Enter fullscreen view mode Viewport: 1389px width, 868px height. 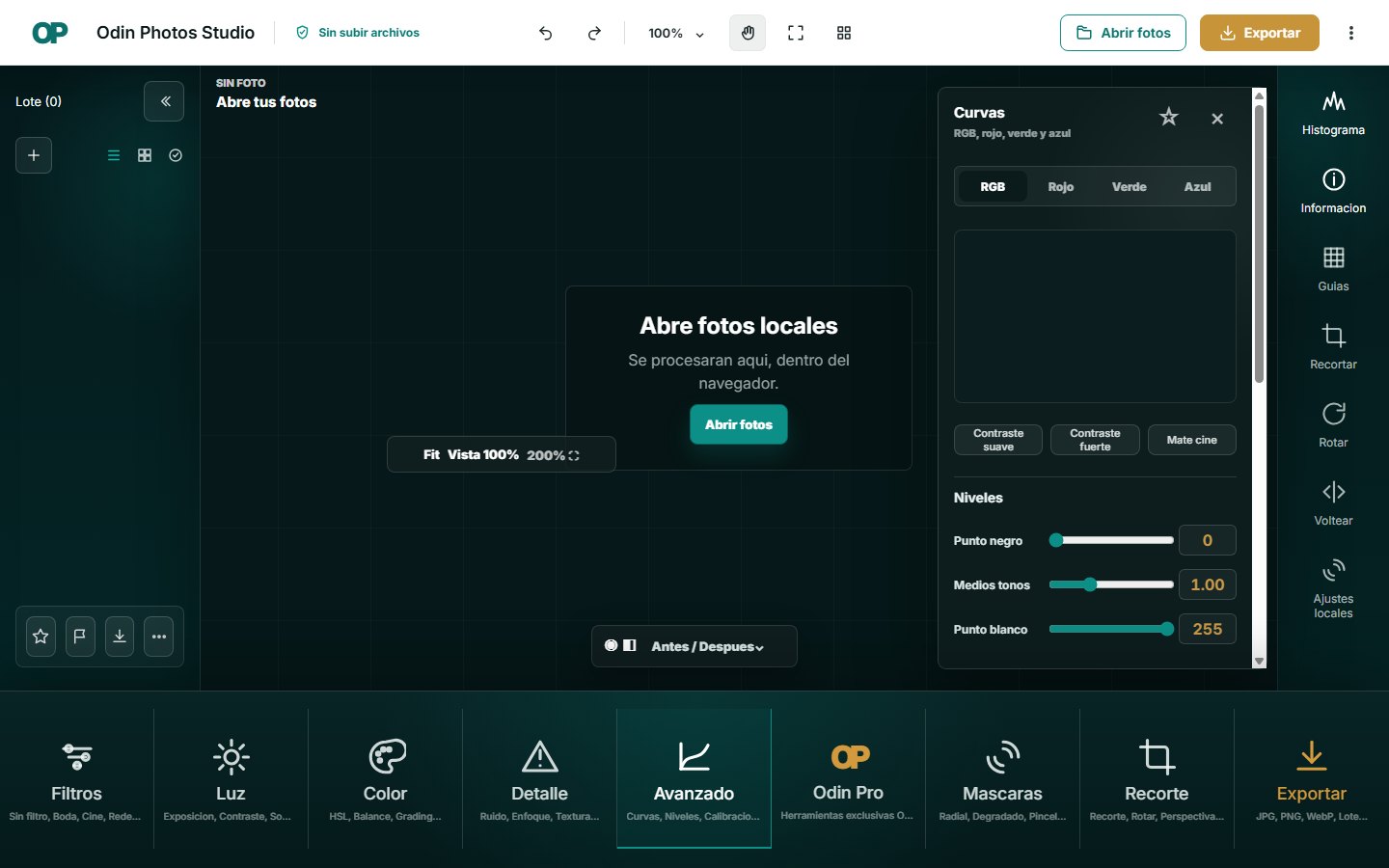(x=796, y=33)
